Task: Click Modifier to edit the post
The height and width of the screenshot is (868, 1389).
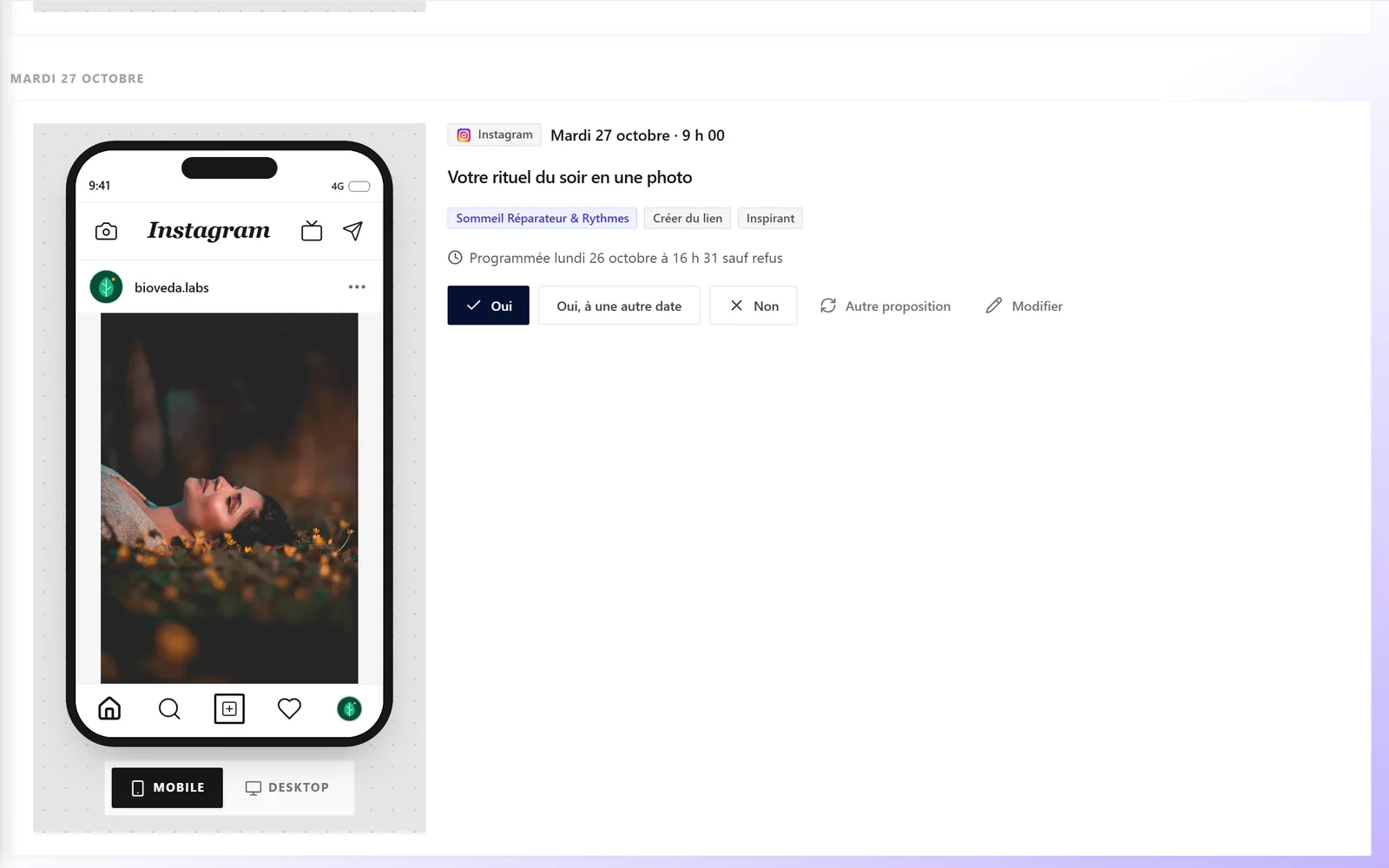Action: 1024,306
